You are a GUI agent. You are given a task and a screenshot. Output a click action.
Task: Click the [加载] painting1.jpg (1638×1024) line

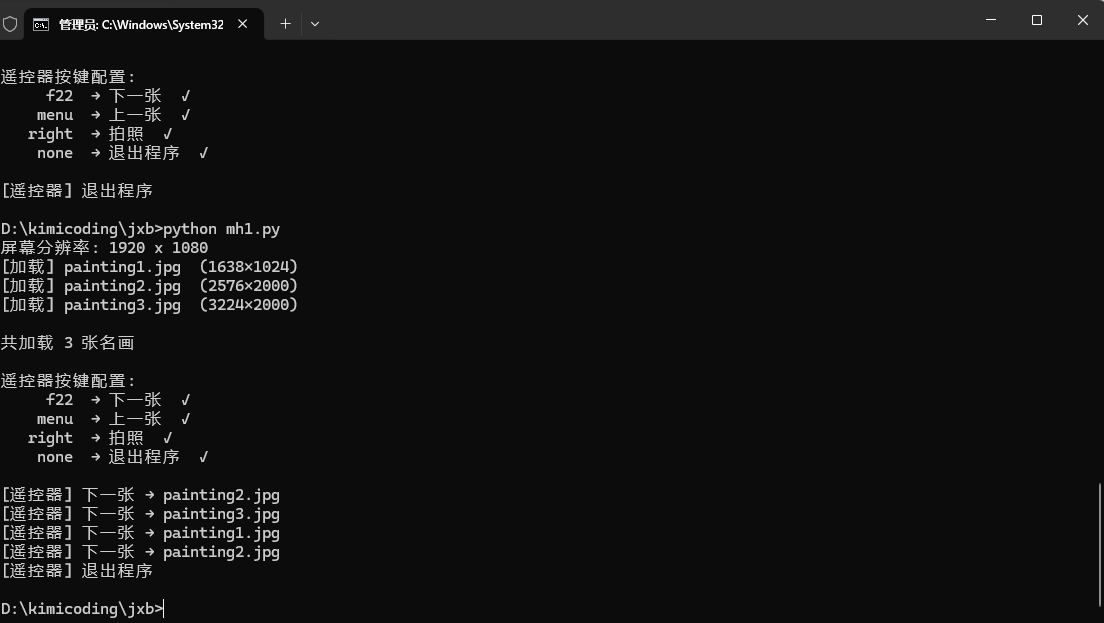(149, 267)
